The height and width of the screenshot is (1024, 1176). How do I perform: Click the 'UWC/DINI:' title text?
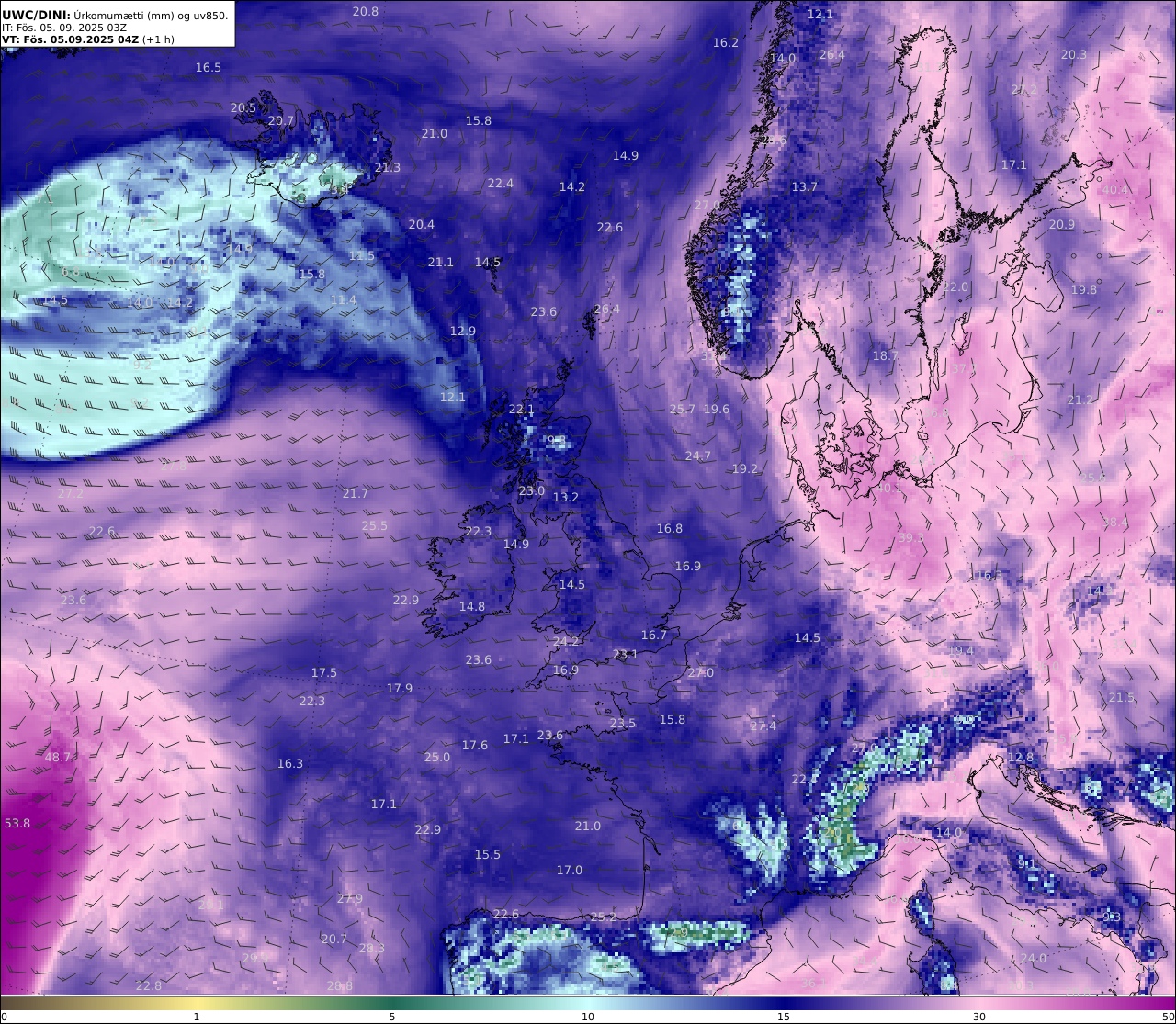[x=36, y=15]
